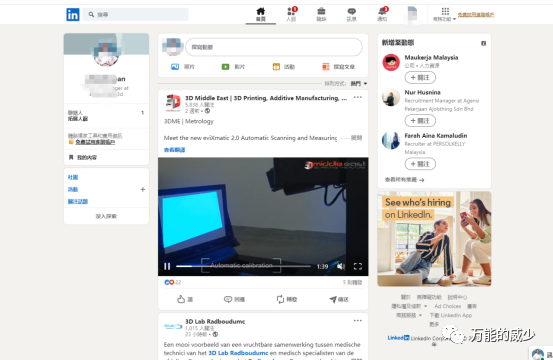The height and width of the screenshot is (360, 553).
Task: Open the profile Me menu in the top bar
Action: [x=412, y=15]
